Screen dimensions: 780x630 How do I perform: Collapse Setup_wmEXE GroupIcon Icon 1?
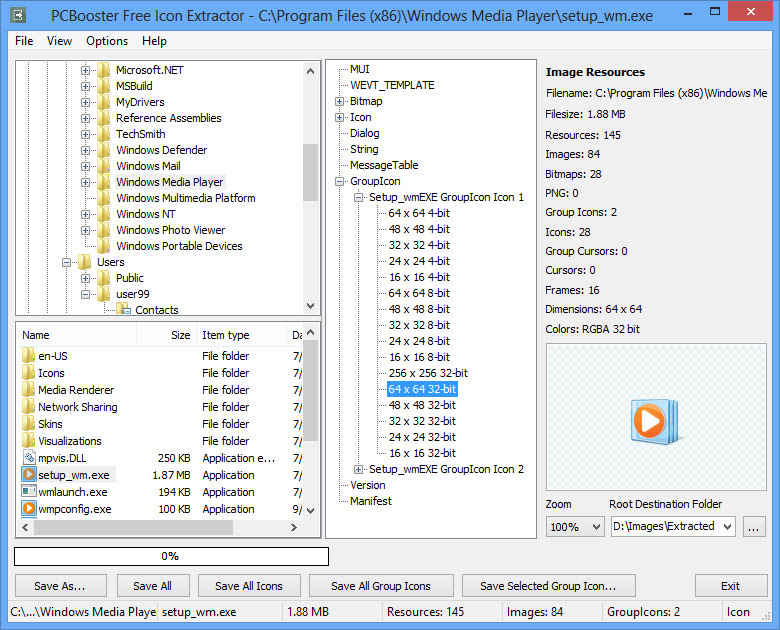pos(358,198)
